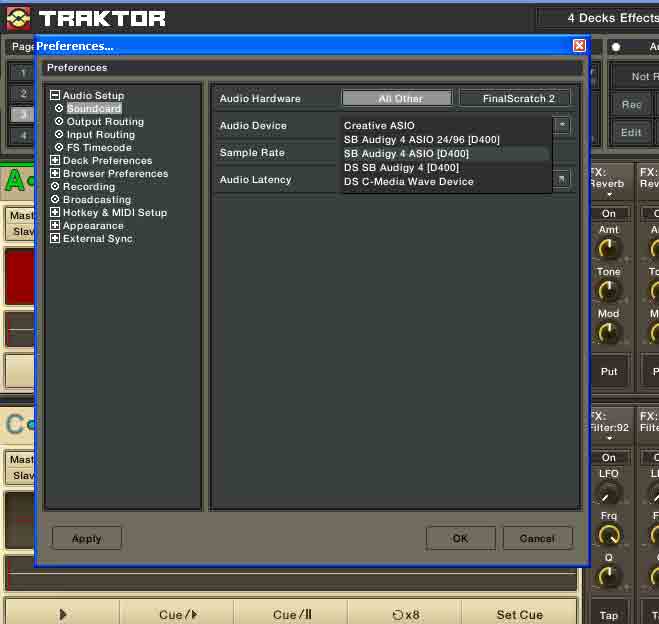Open the Audio Latency dropdown arrow
The image size is (659, 624).
(x=562, y=179)
